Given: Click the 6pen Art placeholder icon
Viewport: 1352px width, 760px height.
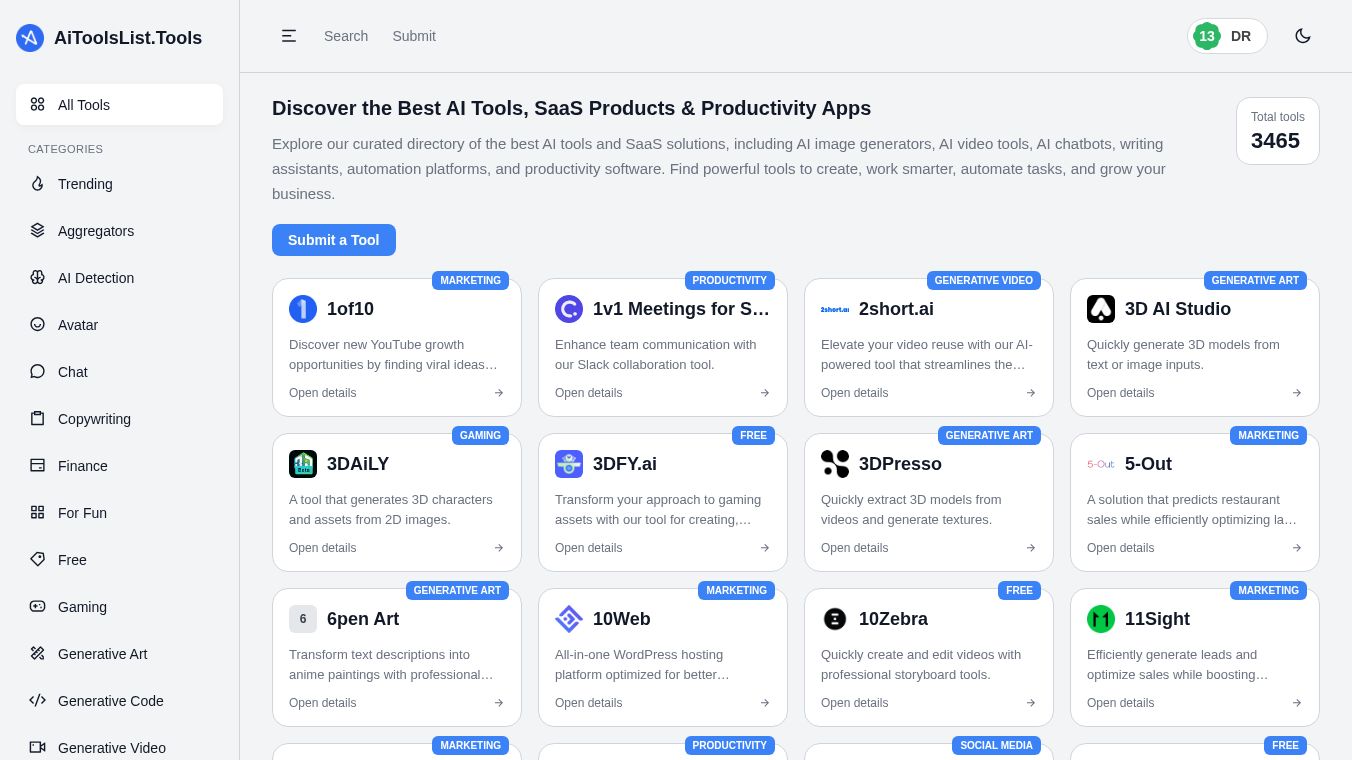Looking at the screenshot, I should pyautogui.click(x=303, y=619).
